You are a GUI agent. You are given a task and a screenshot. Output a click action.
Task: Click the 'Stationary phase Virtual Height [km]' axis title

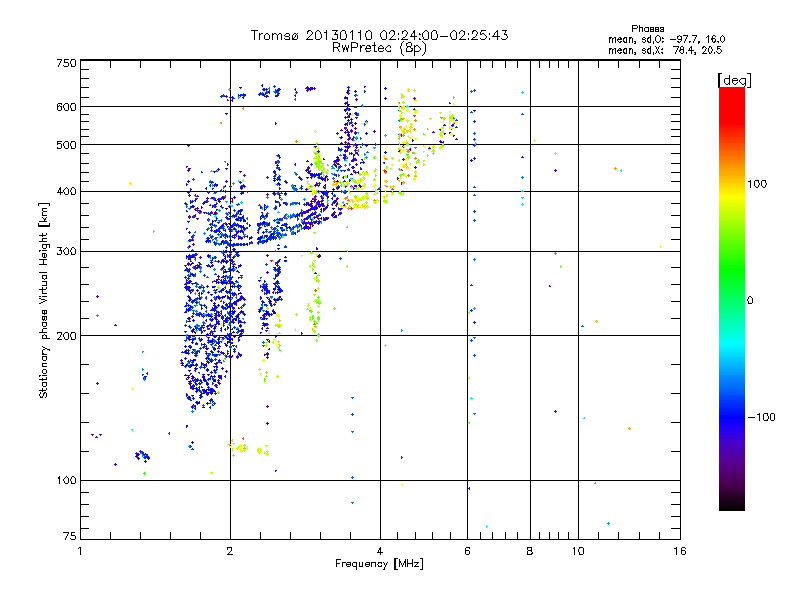[44, 300]
